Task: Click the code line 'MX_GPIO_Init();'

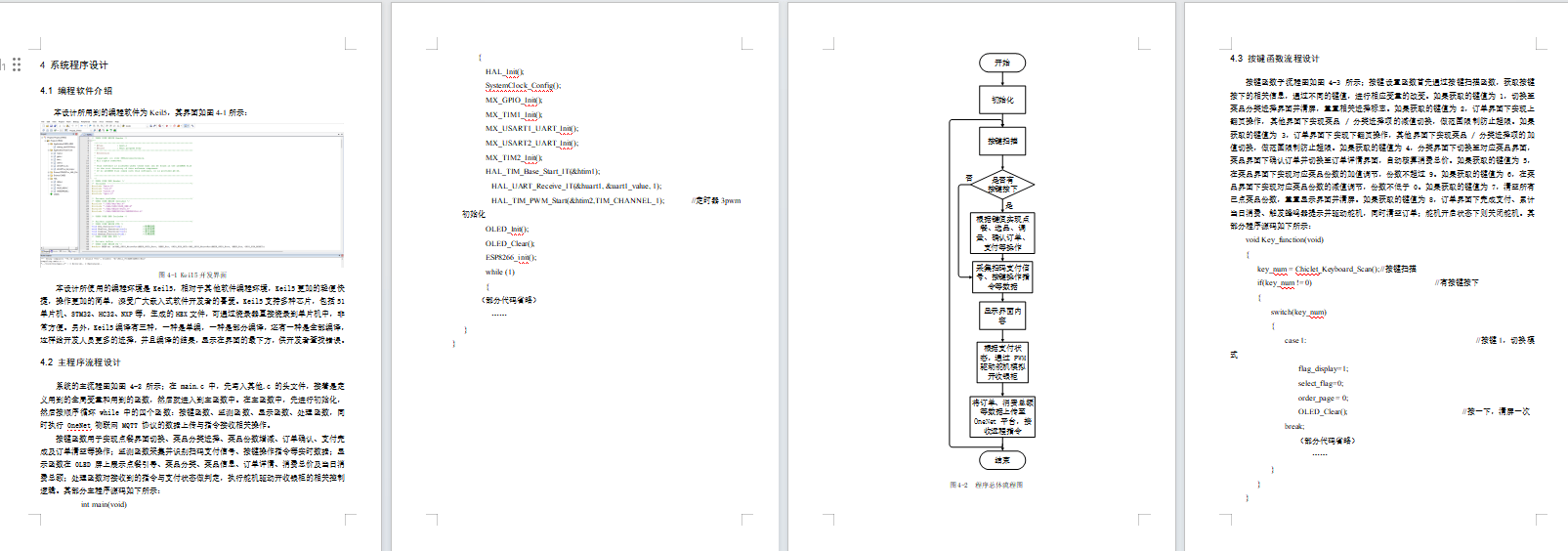Action: coord(513,100)
